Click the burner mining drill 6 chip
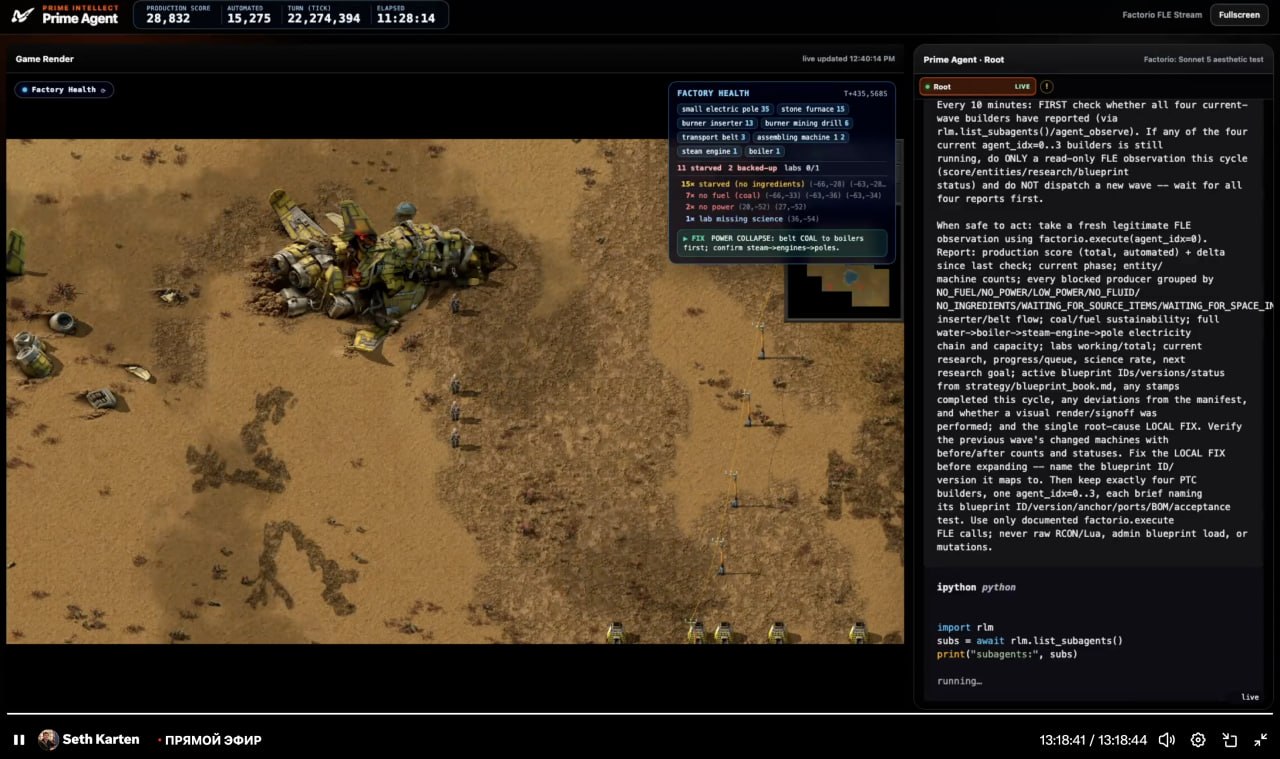Image resolution: width=1280 pixels, height=759 pixels. [x=807, y=123]
